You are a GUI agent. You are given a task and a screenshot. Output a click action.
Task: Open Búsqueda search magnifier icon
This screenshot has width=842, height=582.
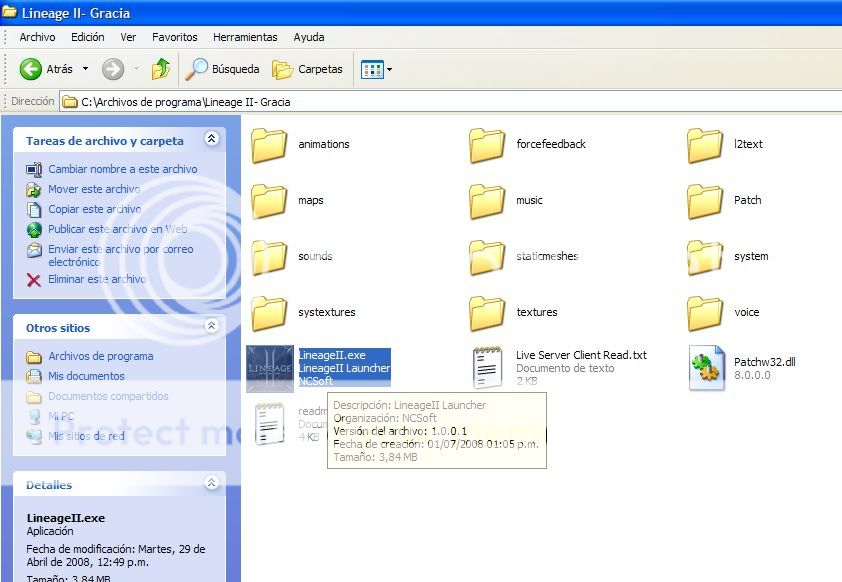(x=196, y=69)
